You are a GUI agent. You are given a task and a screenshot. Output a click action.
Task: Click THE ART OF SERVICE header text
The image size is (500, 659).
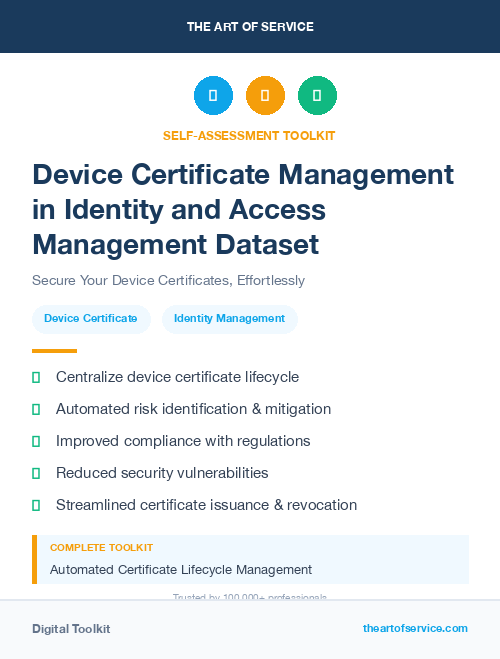click(250, 27)
